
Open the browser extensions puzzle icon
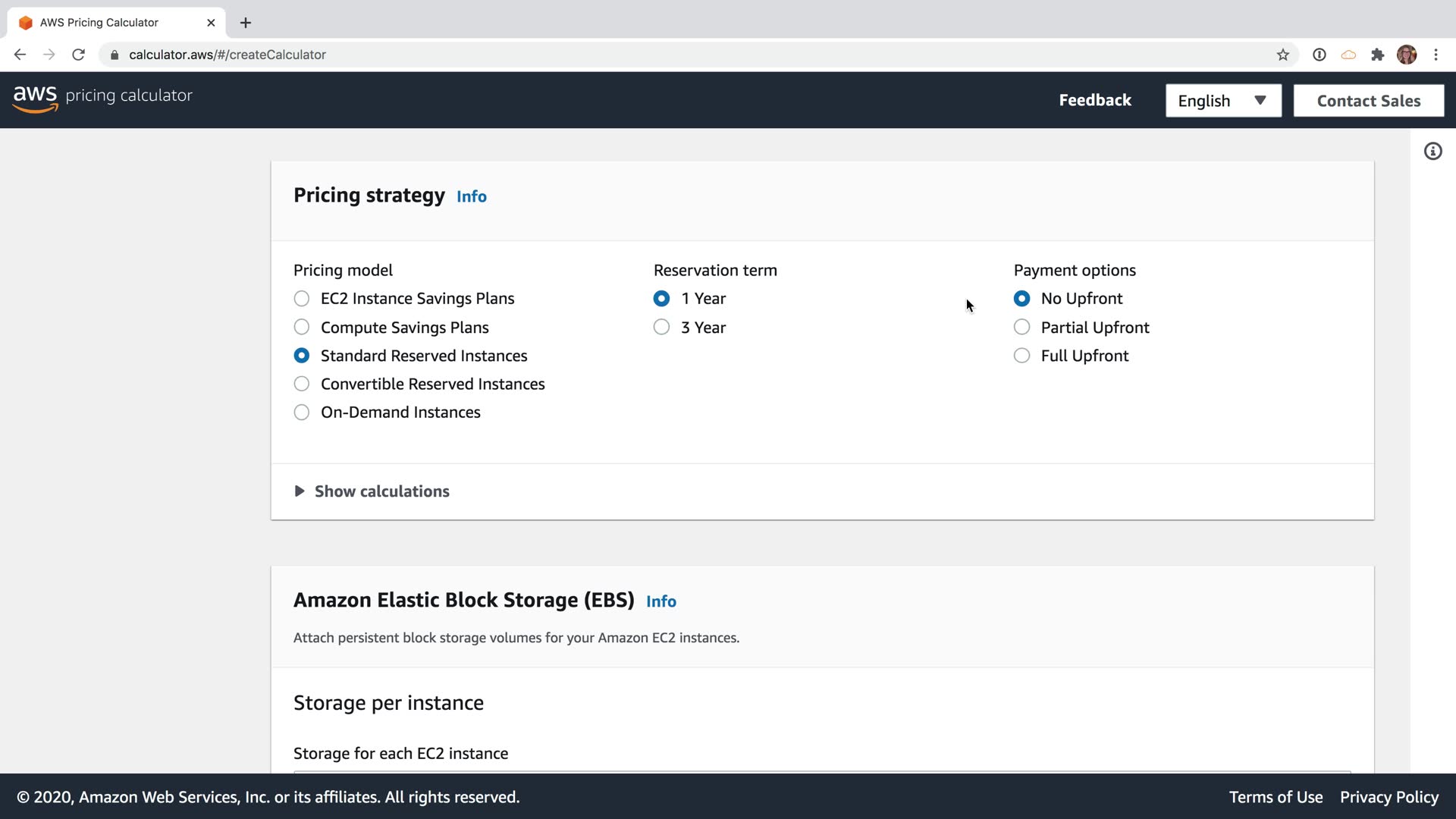pyautogui.click(x=1378, y=55)
